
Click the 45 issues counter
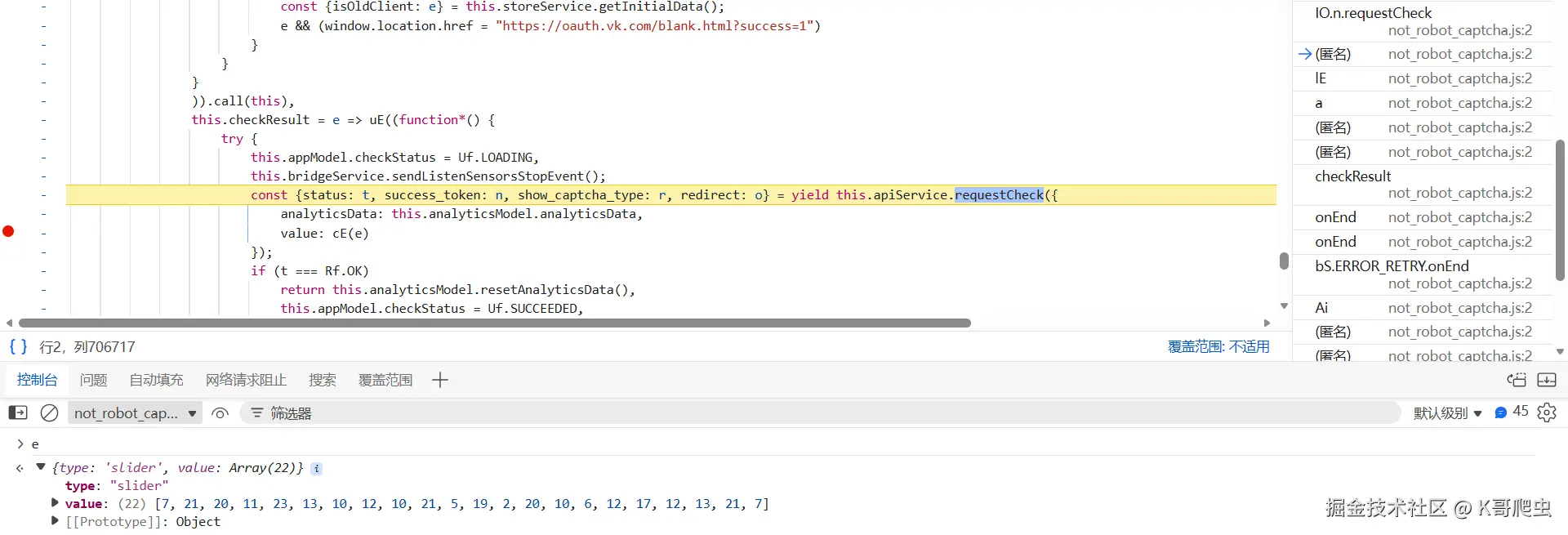[1521, 412]
